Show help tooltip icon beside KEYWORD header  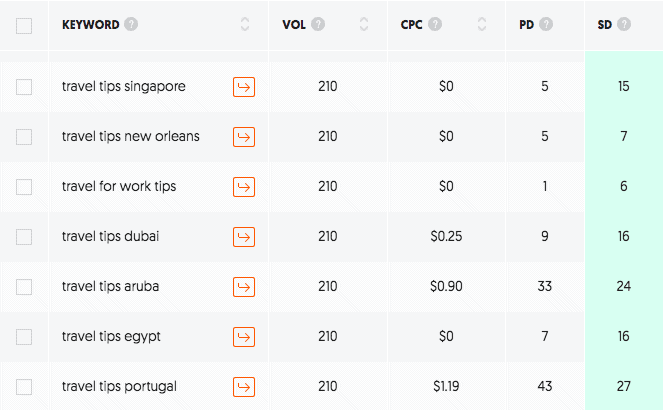click(x=131, y=24)
